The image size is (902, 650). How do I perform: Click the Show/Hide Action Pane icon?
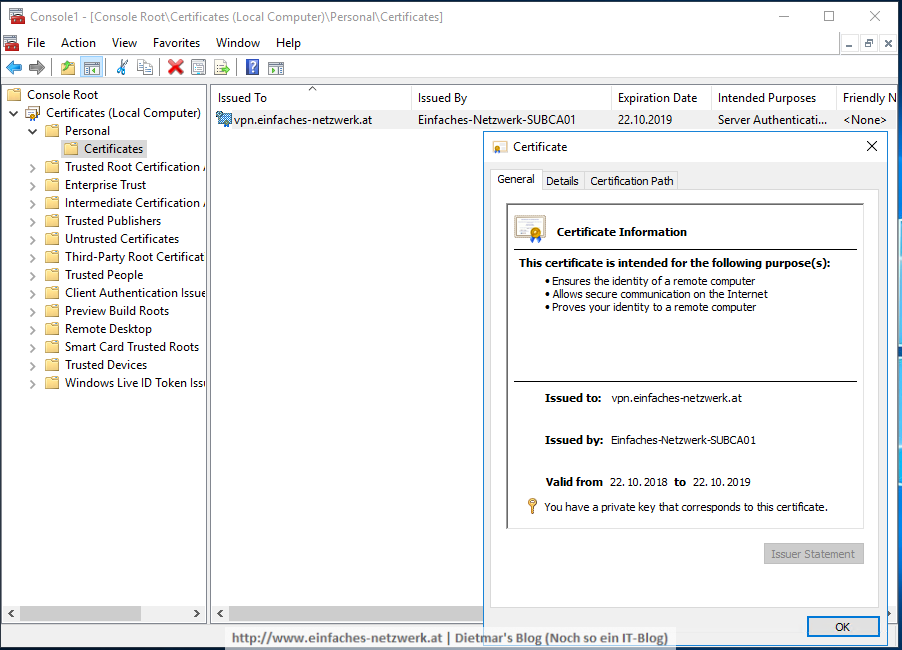276,68
